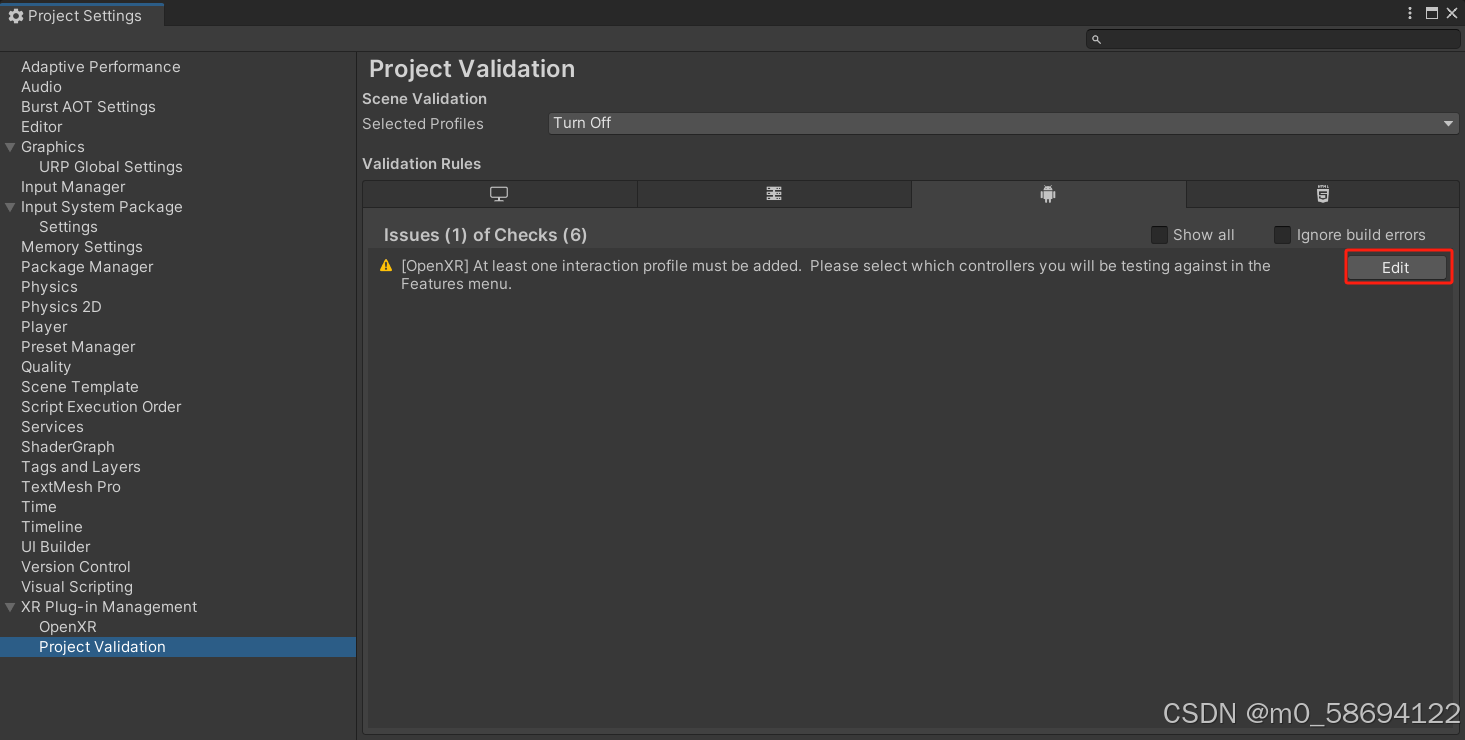Viewport: 1465px width, 740px height.
Task: Select the Windows/Standalone platform validation tab
Action: pos(499,194)
